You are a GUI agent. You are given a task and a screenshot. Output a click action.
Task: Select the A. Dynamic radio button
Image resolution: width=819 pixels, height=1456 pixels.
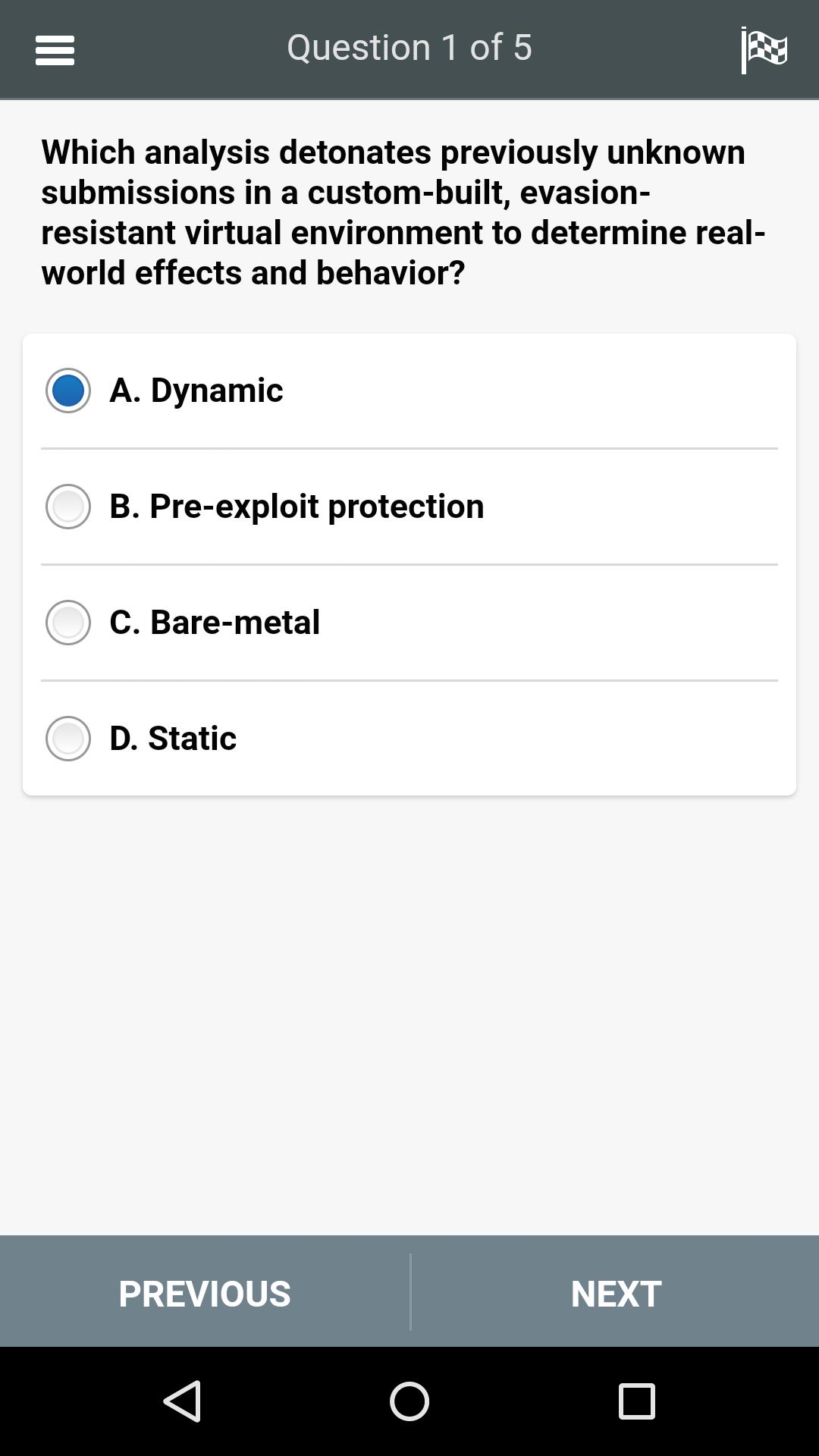pyautogui.click(x=68, y=391)
